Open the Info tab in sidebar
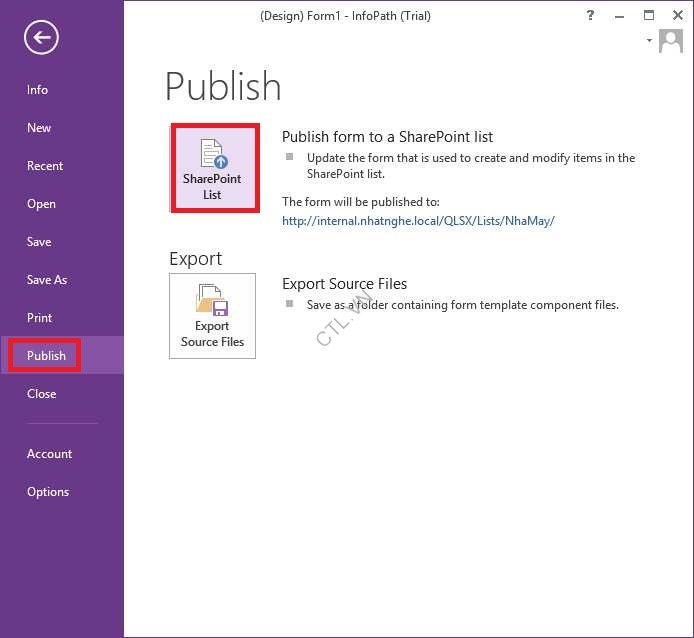The width and height of the screenshot is (694, 638). click(x=37, y=90)
